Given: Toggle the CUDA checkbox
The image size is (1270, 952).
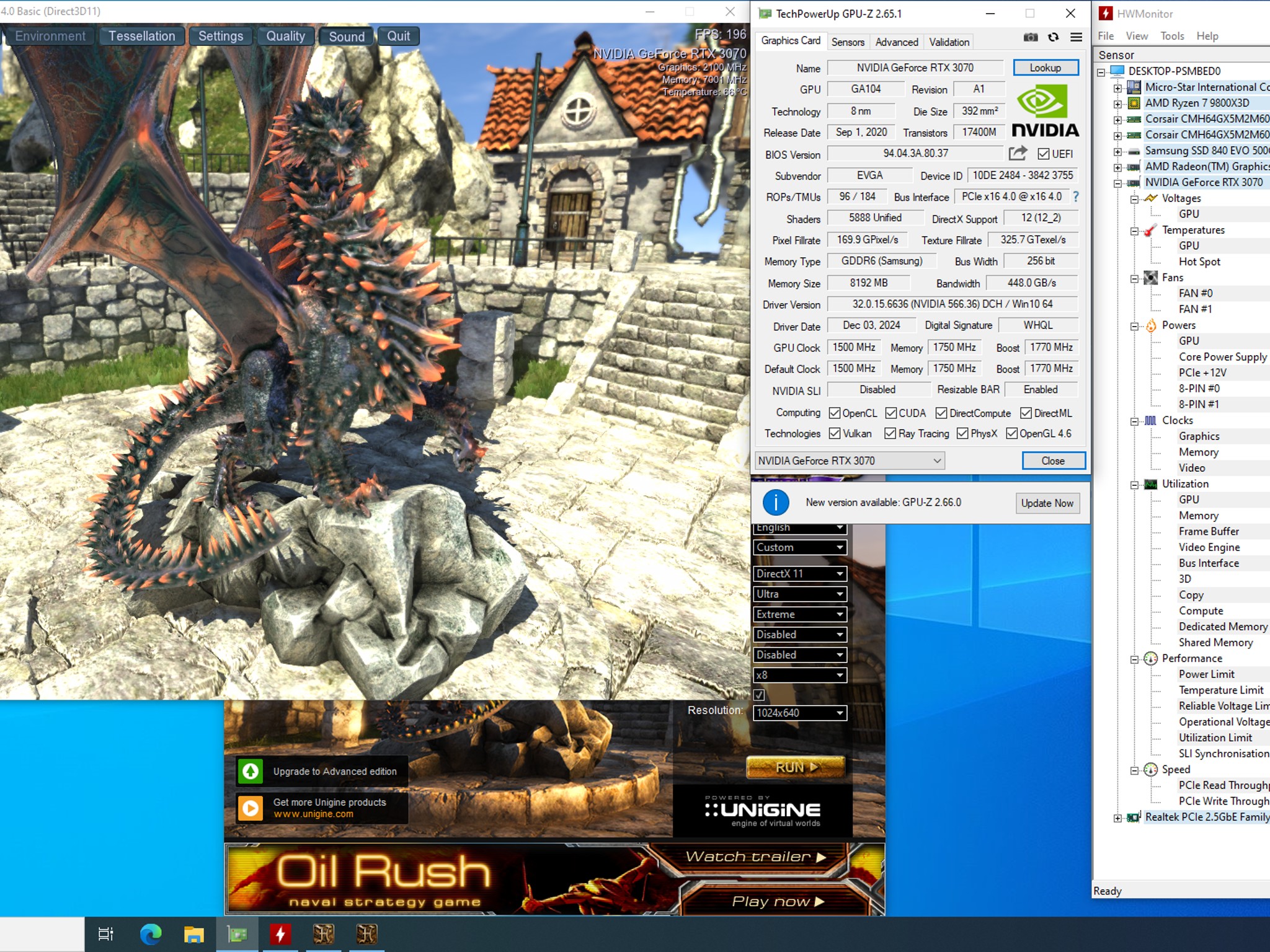Looking at the screenshot, I should click(891, 413).
